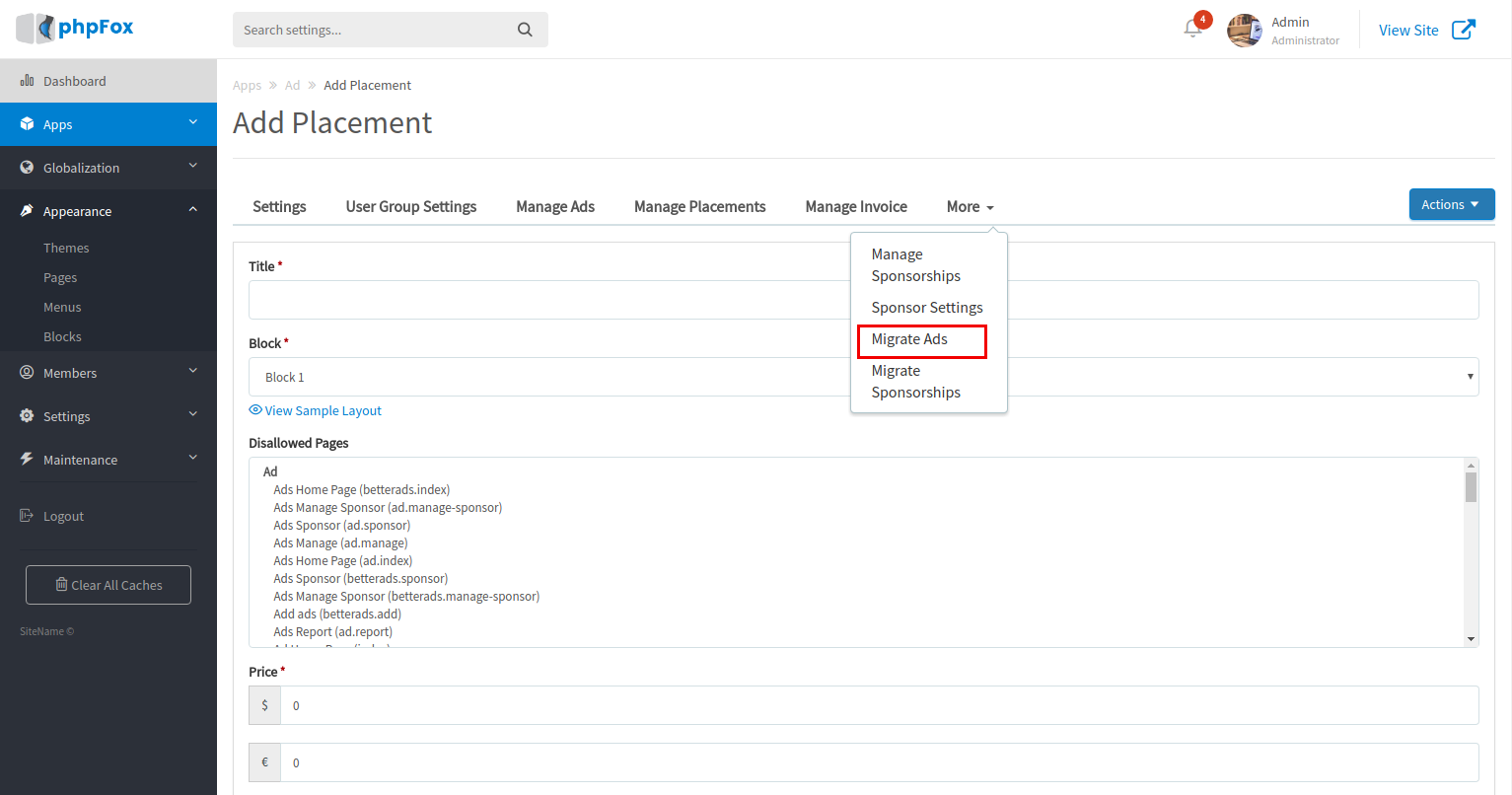
Task: Click the eye icon for View Sample Layout
Action: 255,410
